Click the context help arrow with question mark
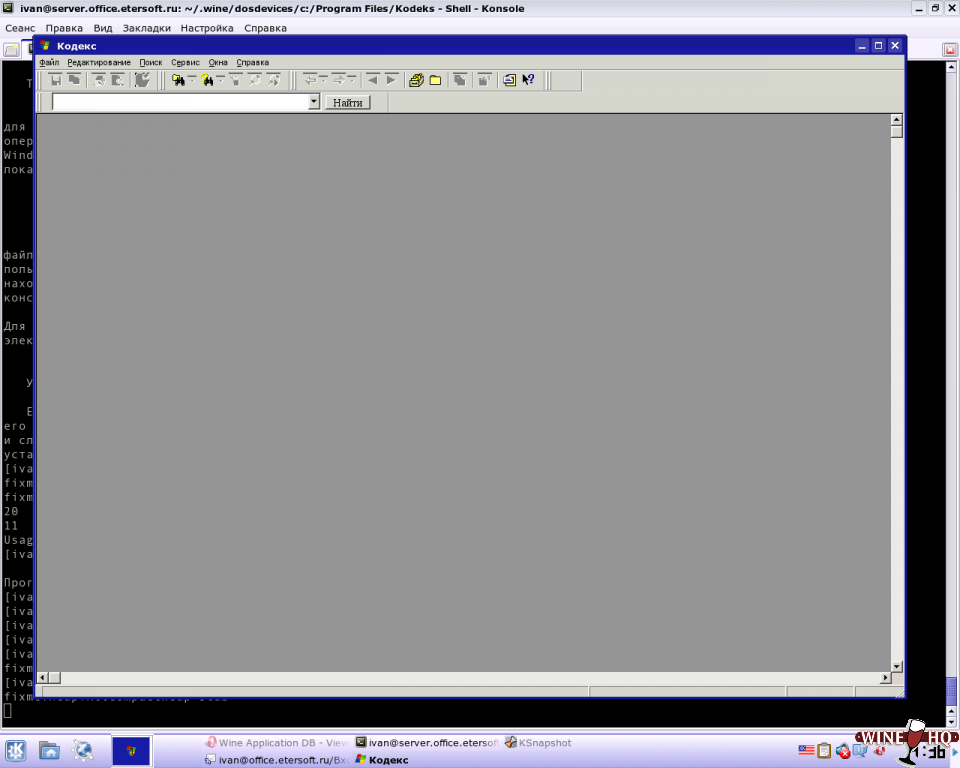Viewport: 960px width, 768px height. coord(528,80)
